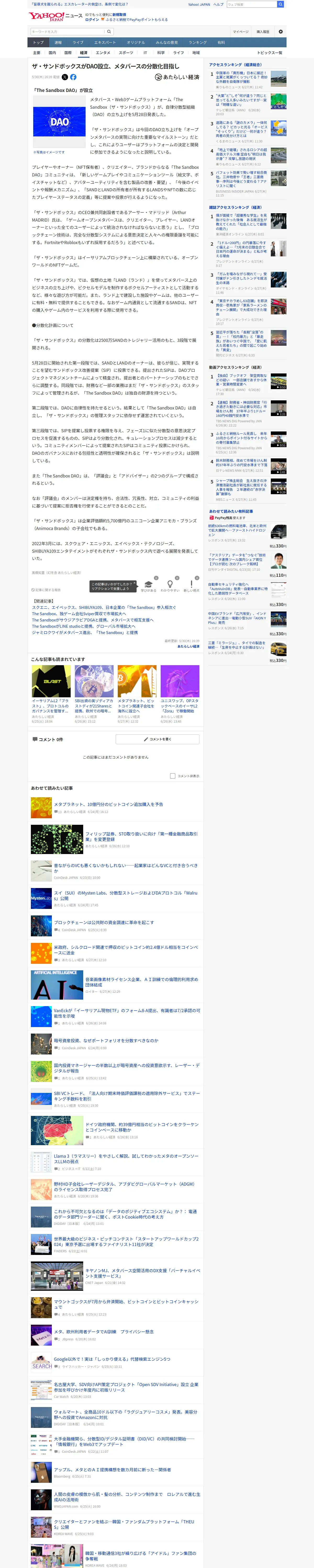Click the ウェブ検索 input field
This screenshot has width=314, height=1568.
pos(251,4)
